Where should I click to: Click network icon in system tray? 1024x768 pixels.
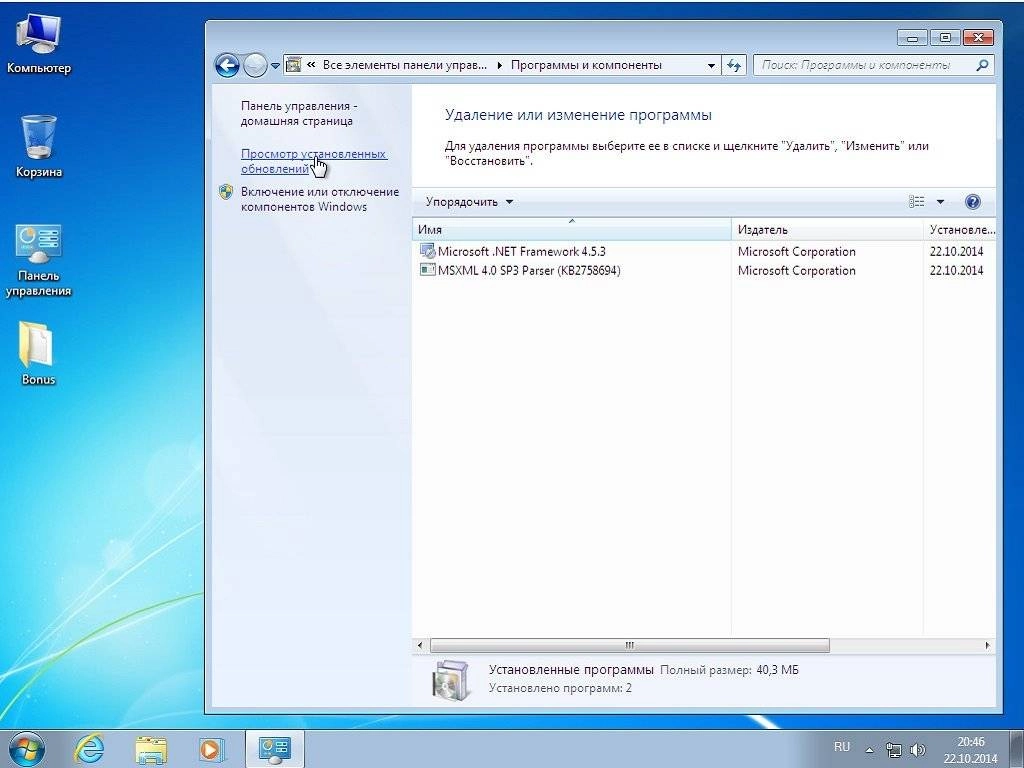(893, 750)
